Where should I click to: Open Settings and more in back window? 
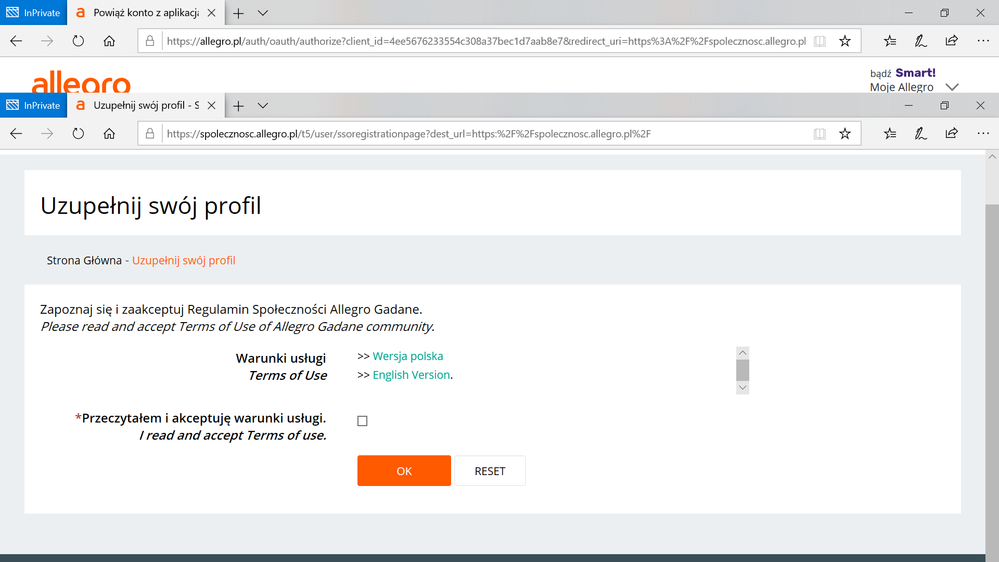[983, 41]
